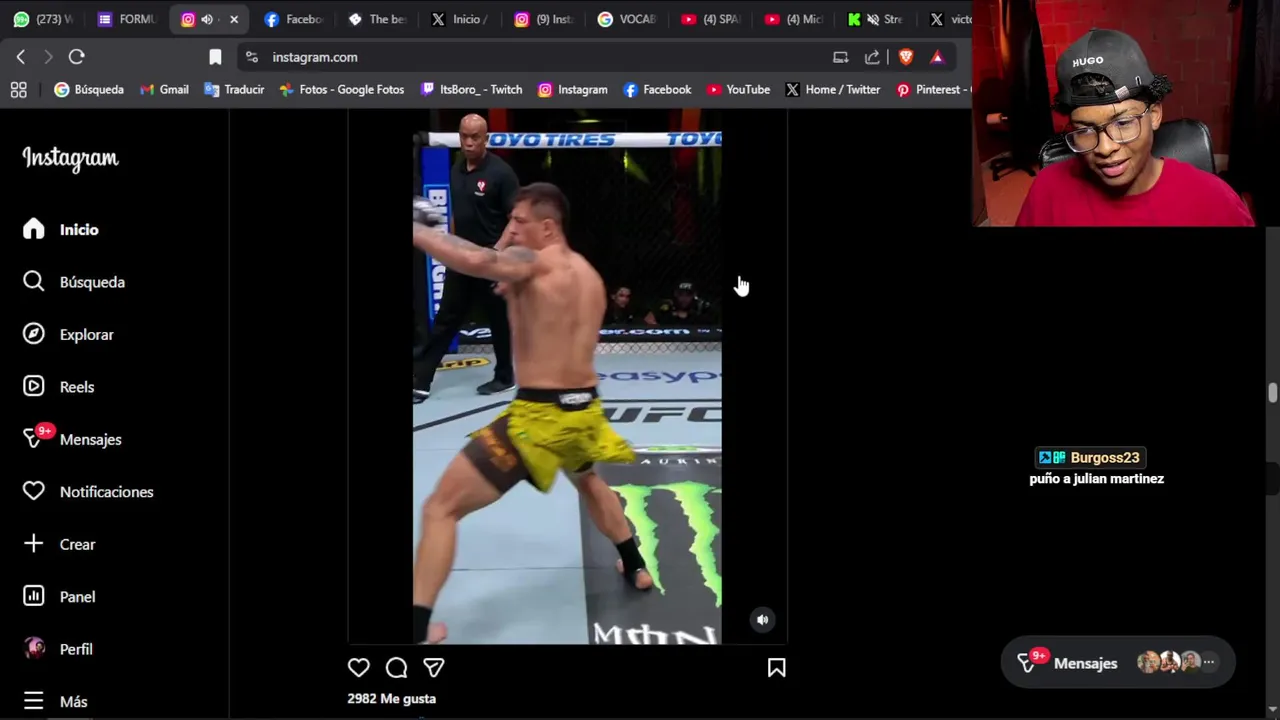Switch to the Google VOCAB tab
The height and width of the screenshot is (720, 1280).
tap(627, 19)
